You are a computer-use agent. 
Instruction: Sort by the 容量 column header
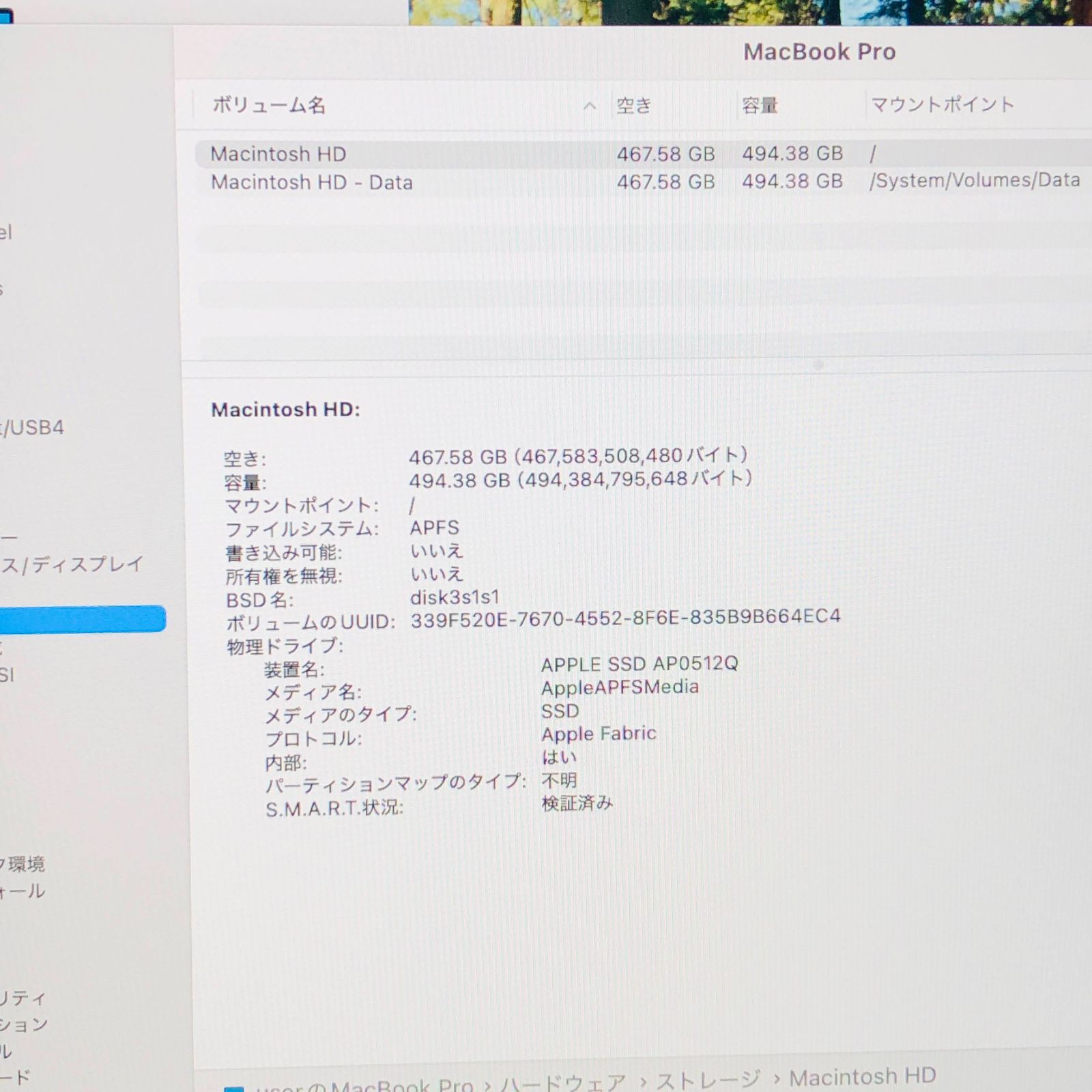click(x=760, y=106)
